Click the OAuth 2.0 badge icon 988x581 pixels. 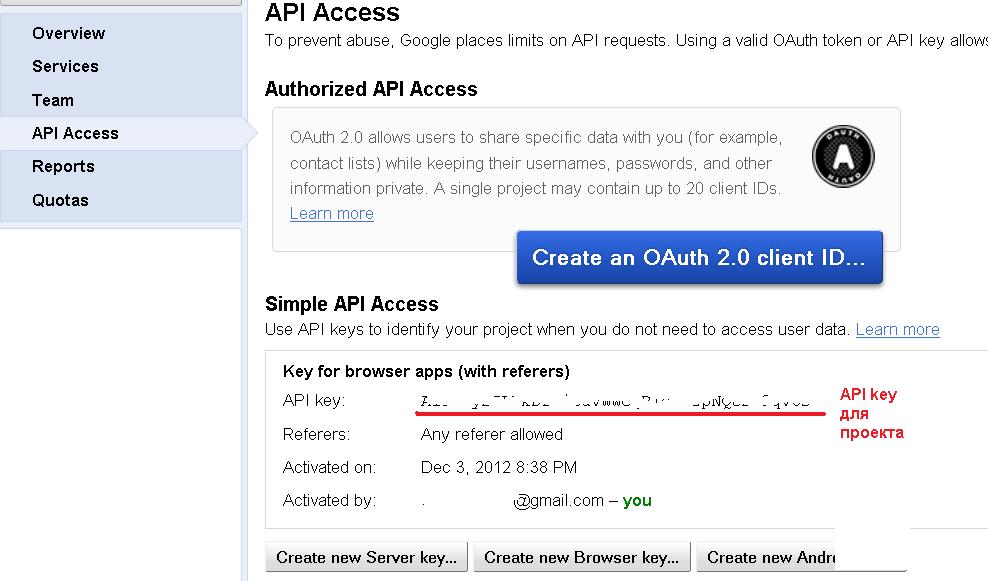click(x=841, y=156)
